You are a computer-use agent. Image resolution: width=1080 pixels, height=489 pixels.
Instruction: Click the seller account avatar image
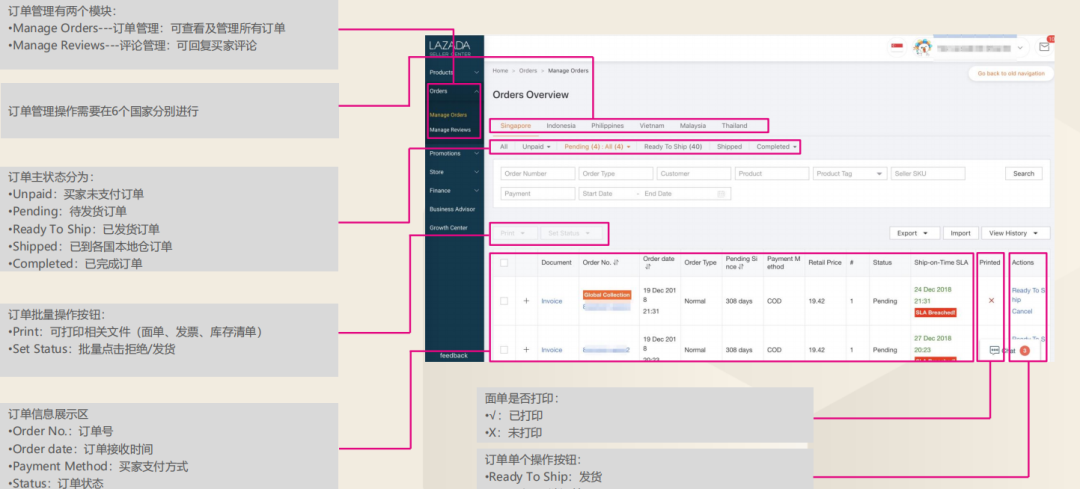pyautogui.click(x=922, y=47)
